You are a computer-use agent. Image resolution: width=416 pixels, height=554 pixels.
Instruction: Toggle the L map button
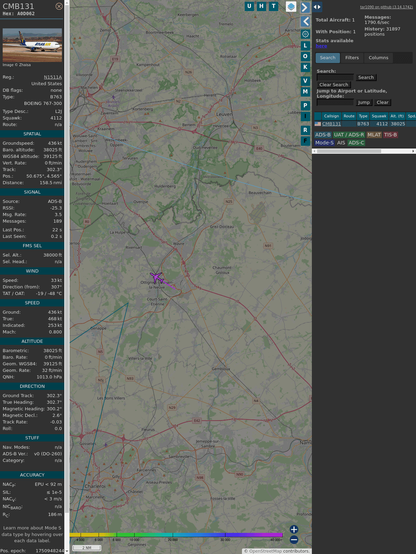point(305,46)
